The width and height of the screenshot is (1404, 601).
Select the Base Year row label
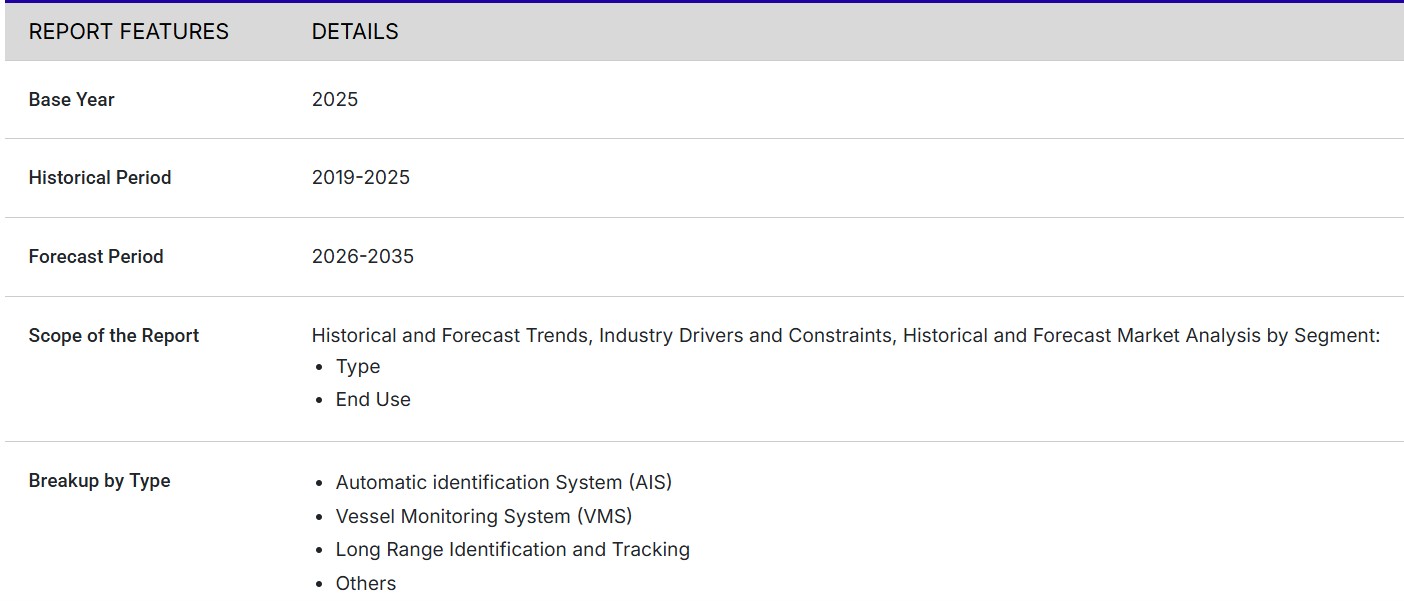point(71,100)
